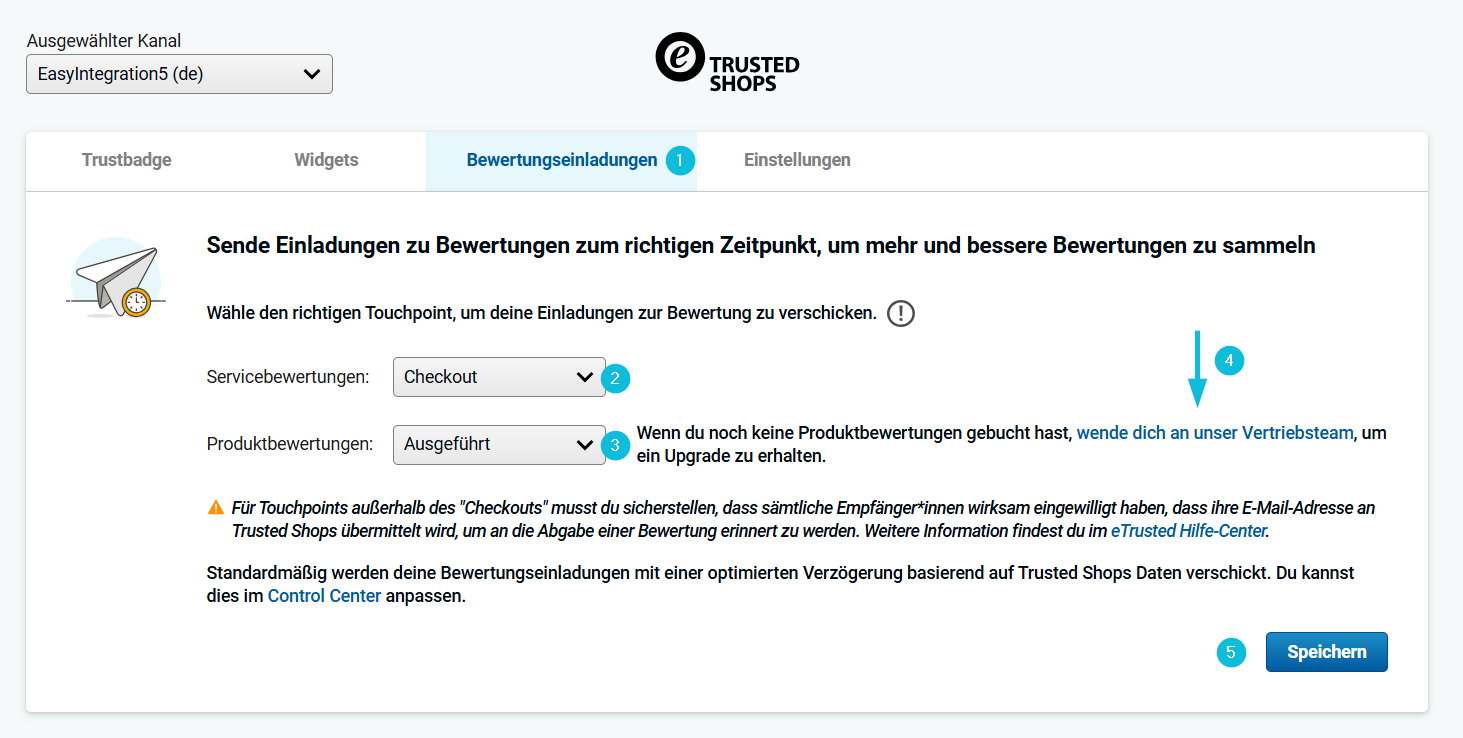Click the blue downward arrow graphic
Screen dimensions: 1463x738
click(x=1196, y=370)
